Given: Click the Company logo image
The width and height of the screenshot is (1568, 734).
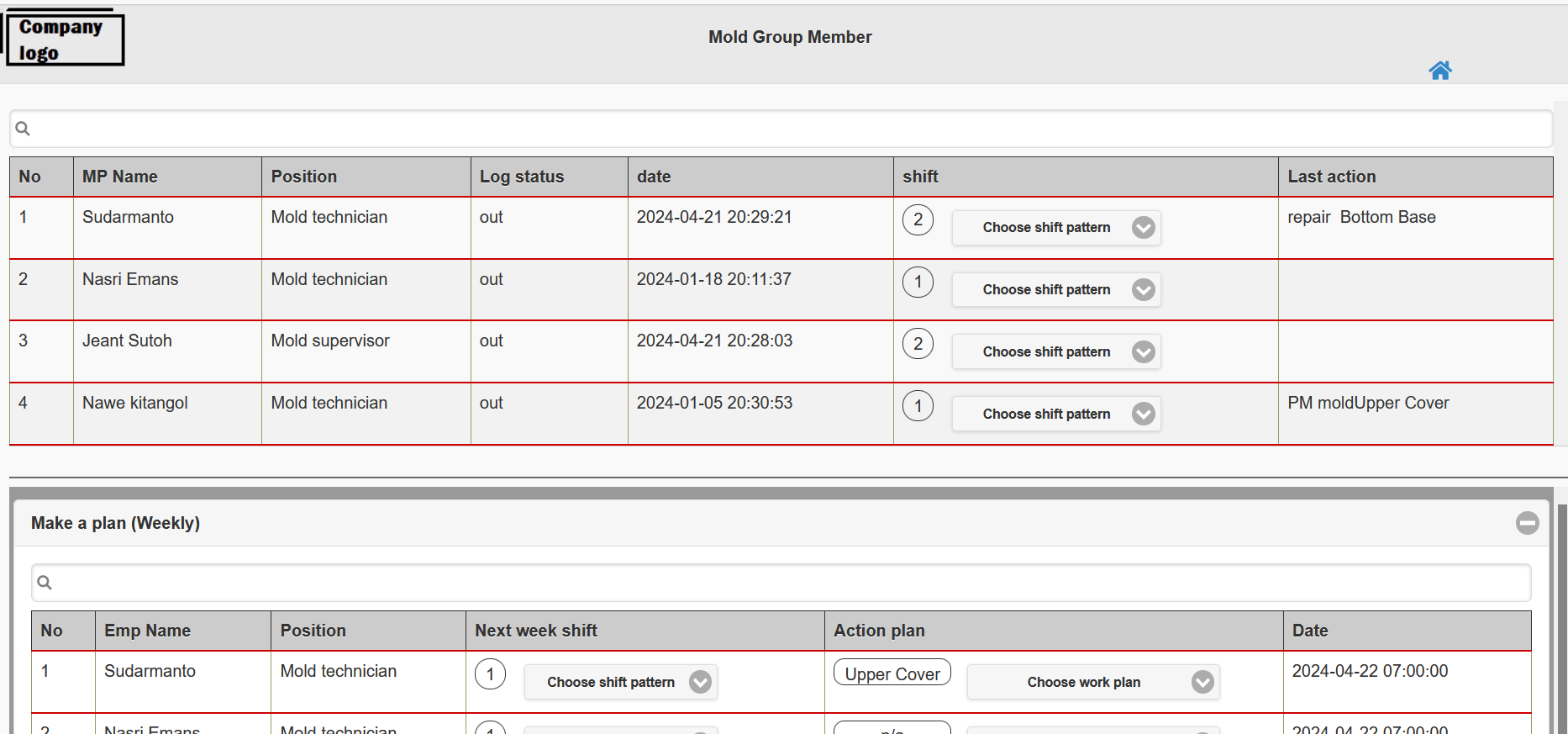Looking at the screenshot, I should point(64,40).
